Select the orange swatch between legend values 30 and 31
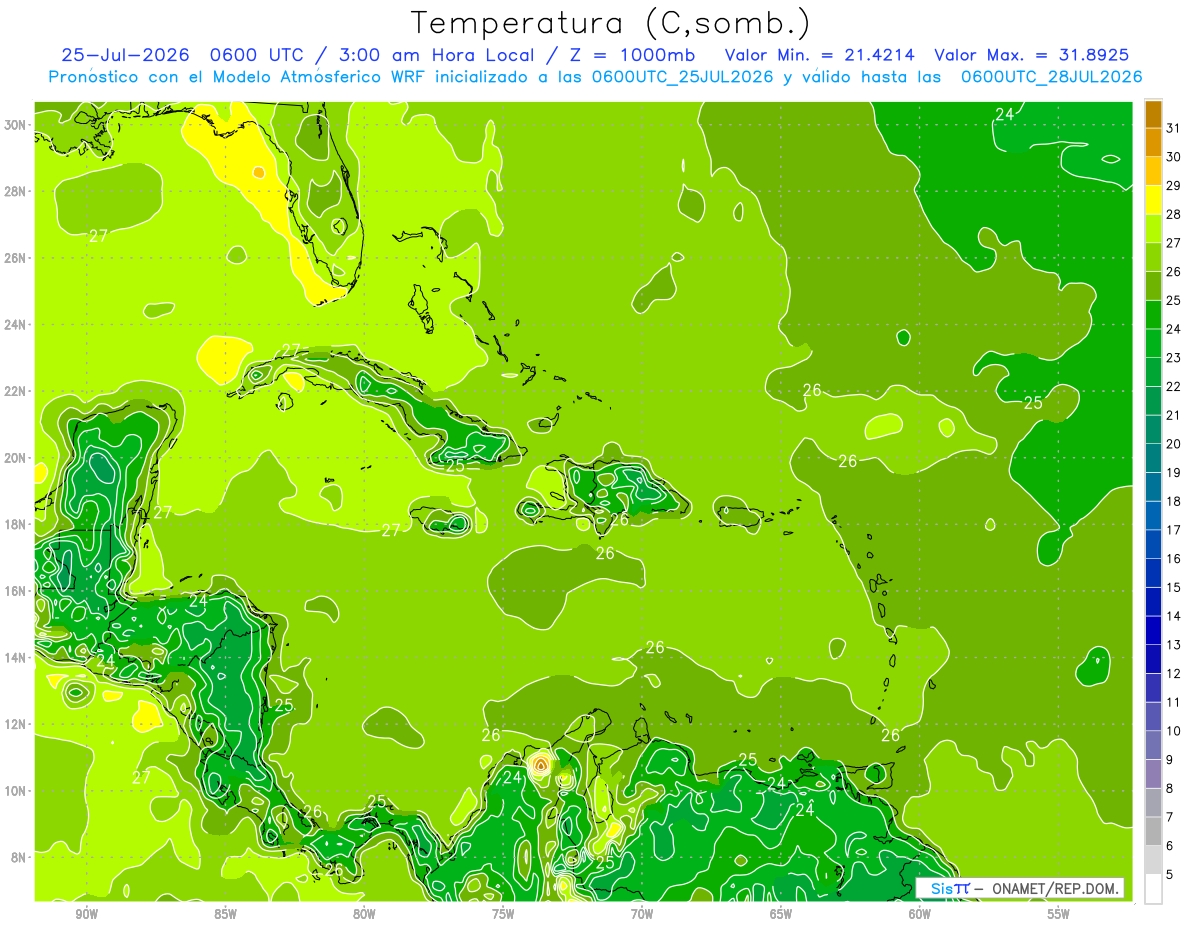 tap(1153, 141)
